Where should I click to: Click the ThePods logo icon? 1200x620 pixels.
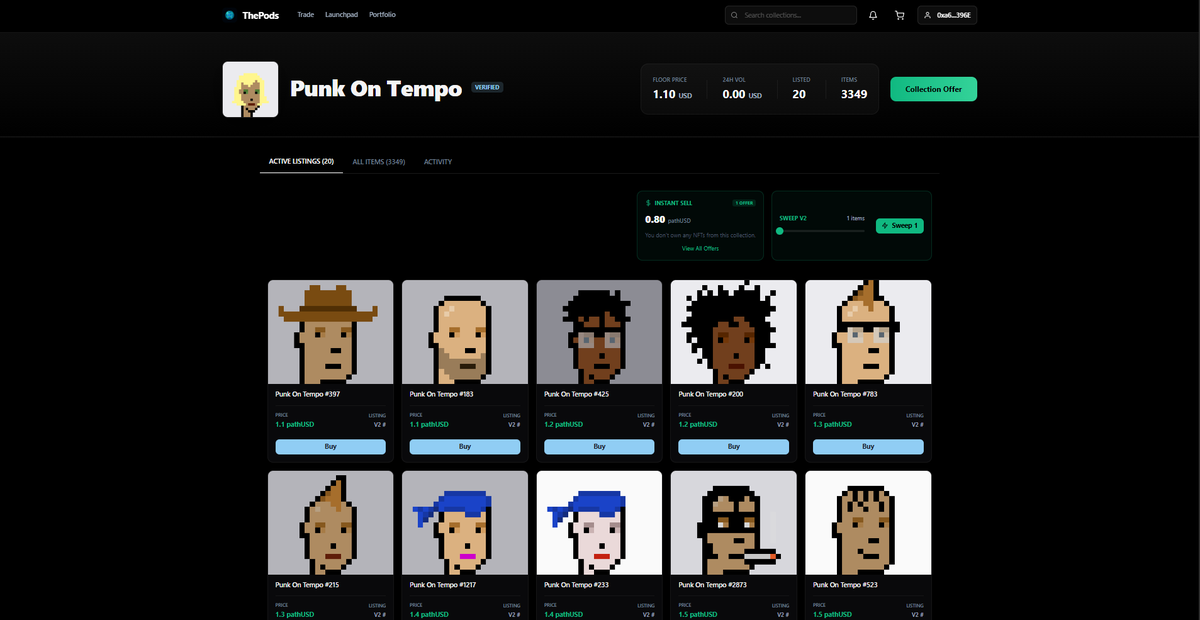230,15
